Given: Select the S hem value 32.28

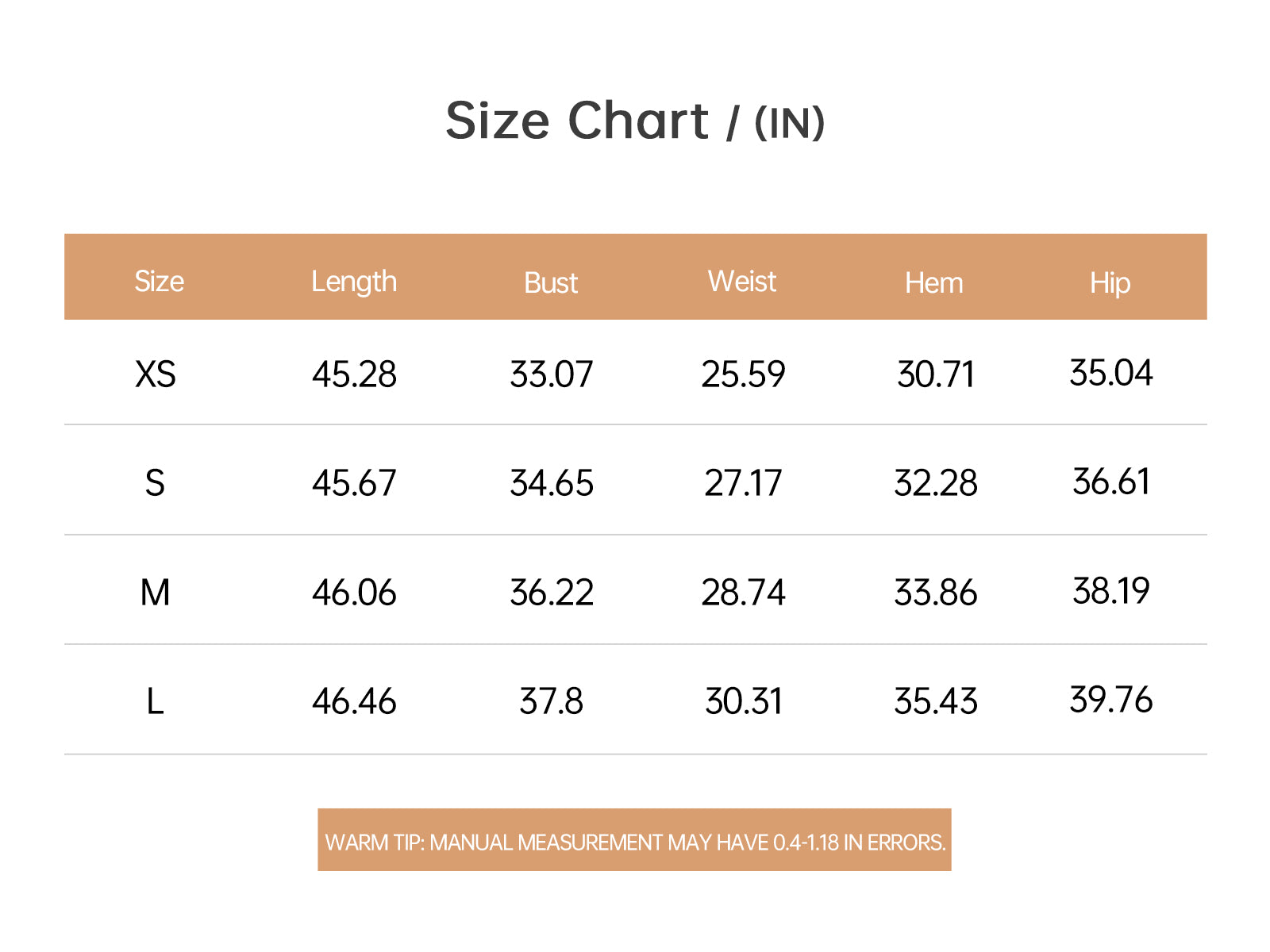Looking at the screenshot, I should [x=936, y=483].
